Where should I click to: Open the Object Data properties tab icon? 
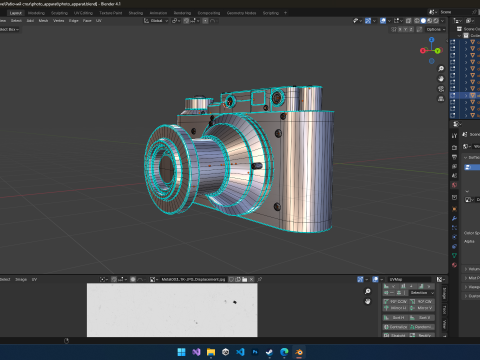tap(454, 256)
